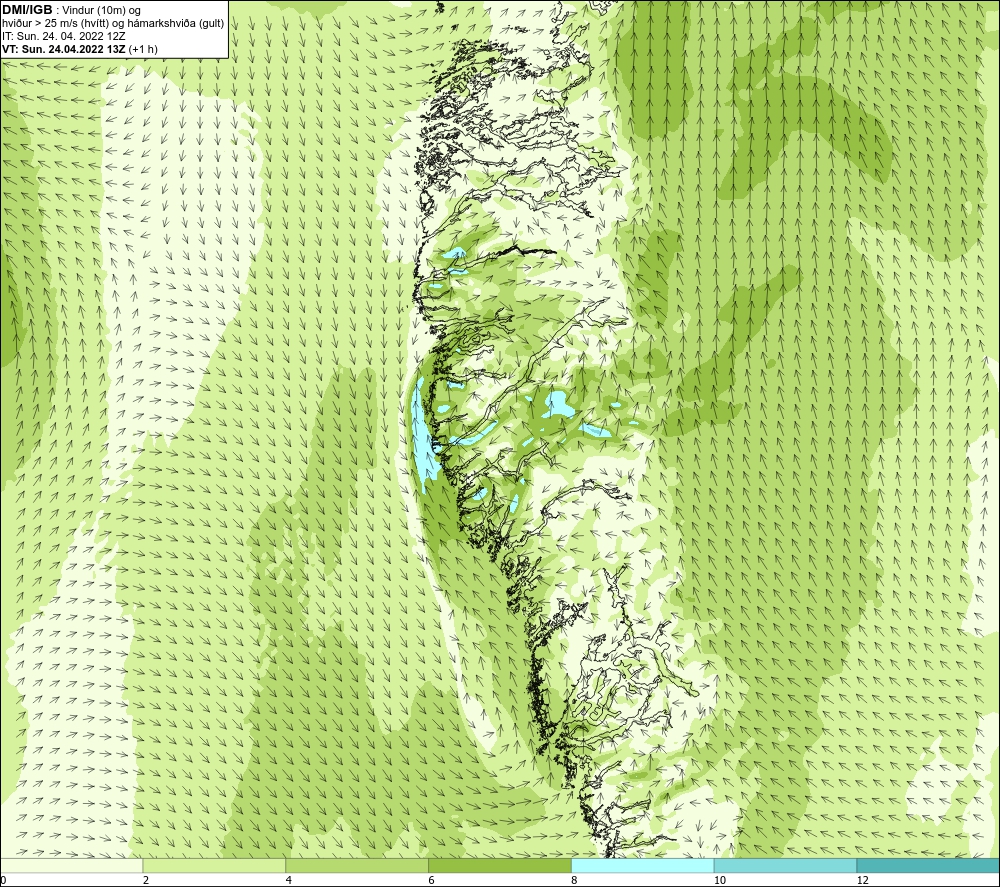
Task: Click the scale label '8'
Action: pos(575,881)
